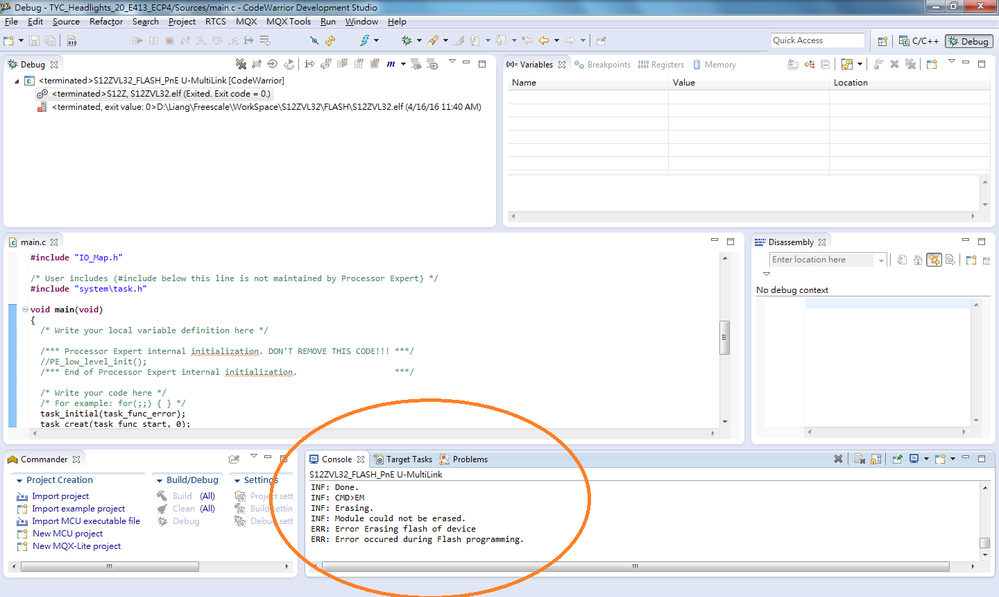This screenshot has height=597, width=999.
Task: Click the Save toolbar icon
Action: click(x=34, y=40)
